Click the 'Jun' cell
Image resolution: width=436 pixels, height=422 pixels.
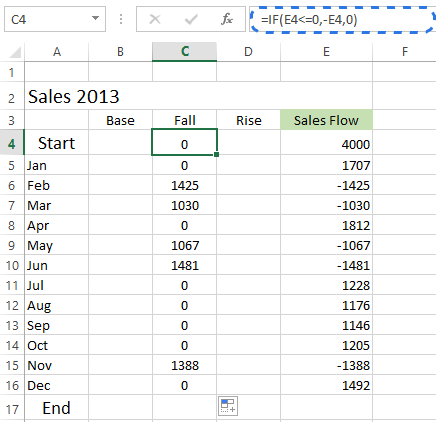tap(57, 265)
